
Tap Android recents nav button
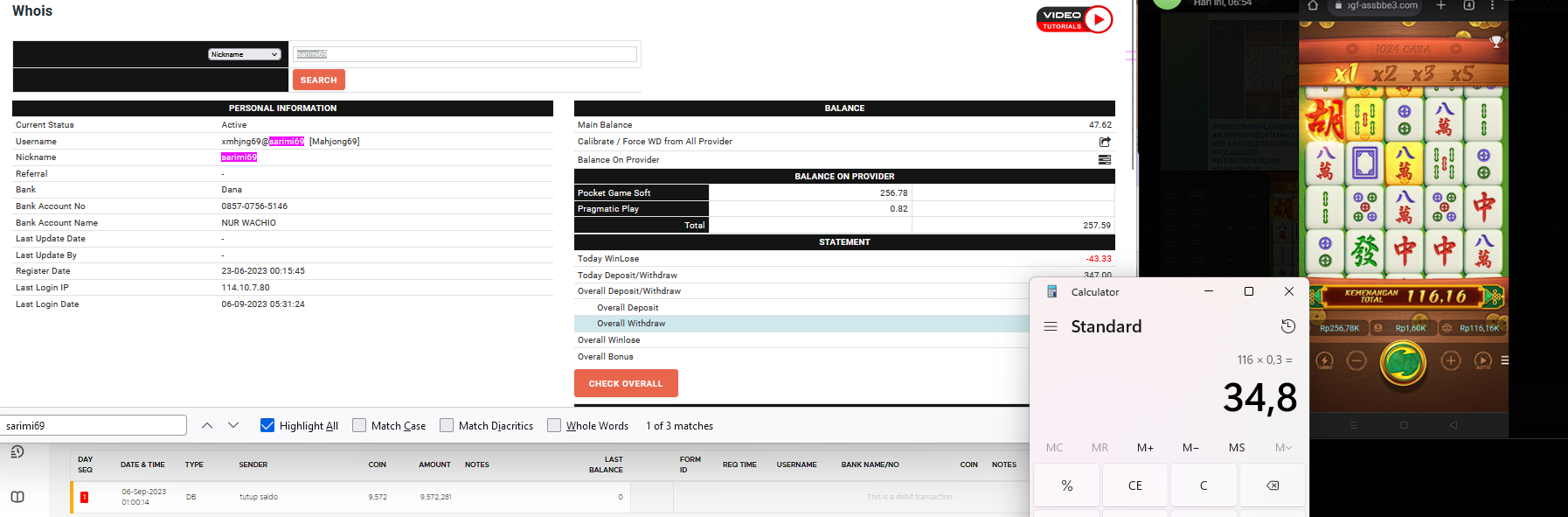pyautogui.click(x=1354, y=425)
